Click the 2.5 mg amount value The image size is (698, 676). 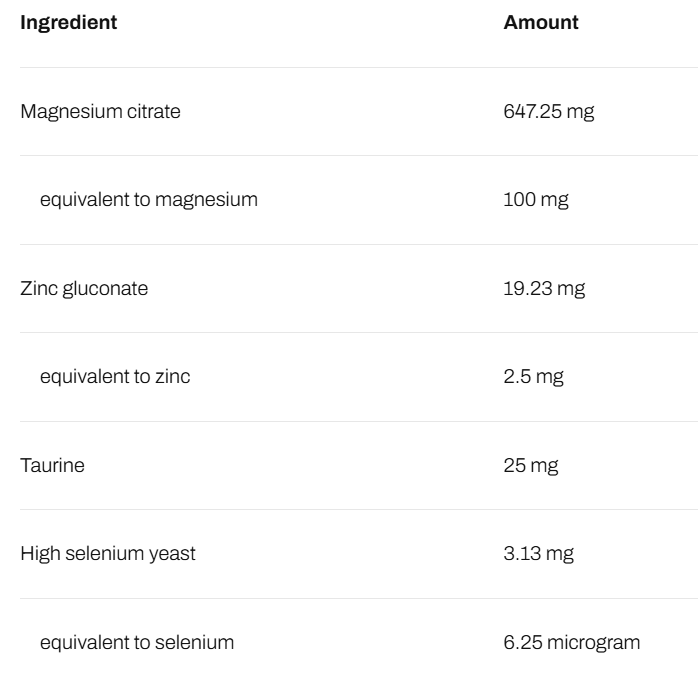point(531,377)
